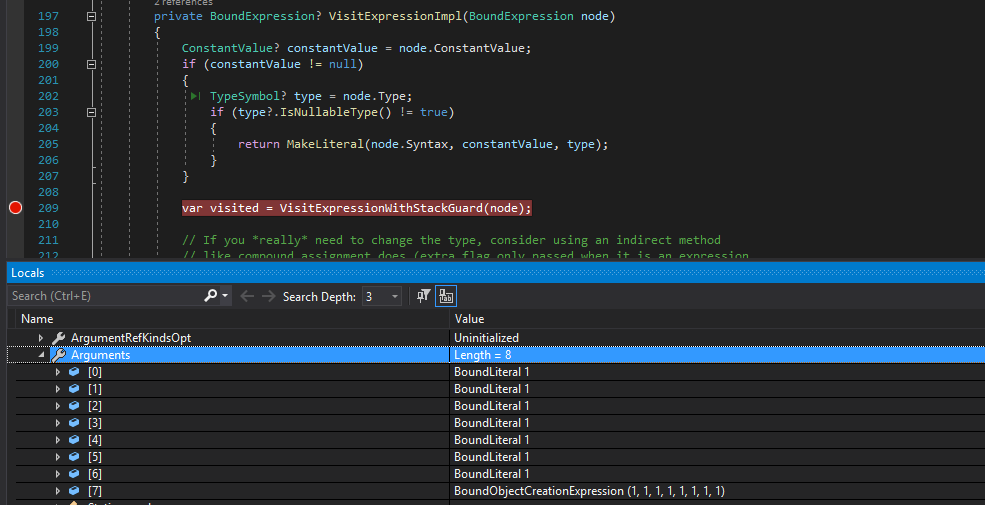Click VisitExpressionImpl method name on line 197
Screen dimensions: 985x505
pos(396,16)
